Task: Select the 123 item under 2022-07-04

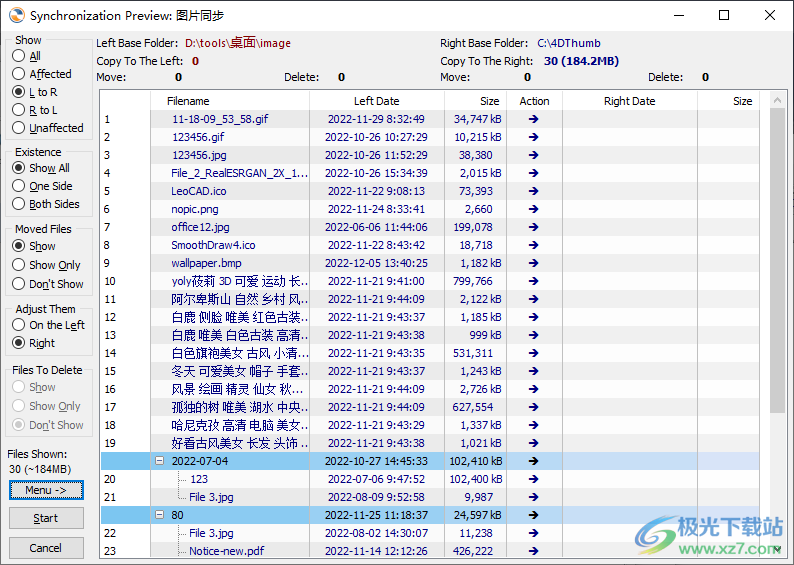Action: (x=199, y=479)
